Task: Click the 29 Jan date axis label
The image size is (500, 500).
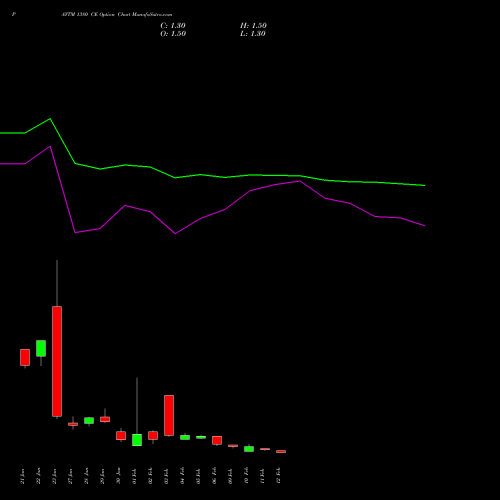Action: pos(102,476)
